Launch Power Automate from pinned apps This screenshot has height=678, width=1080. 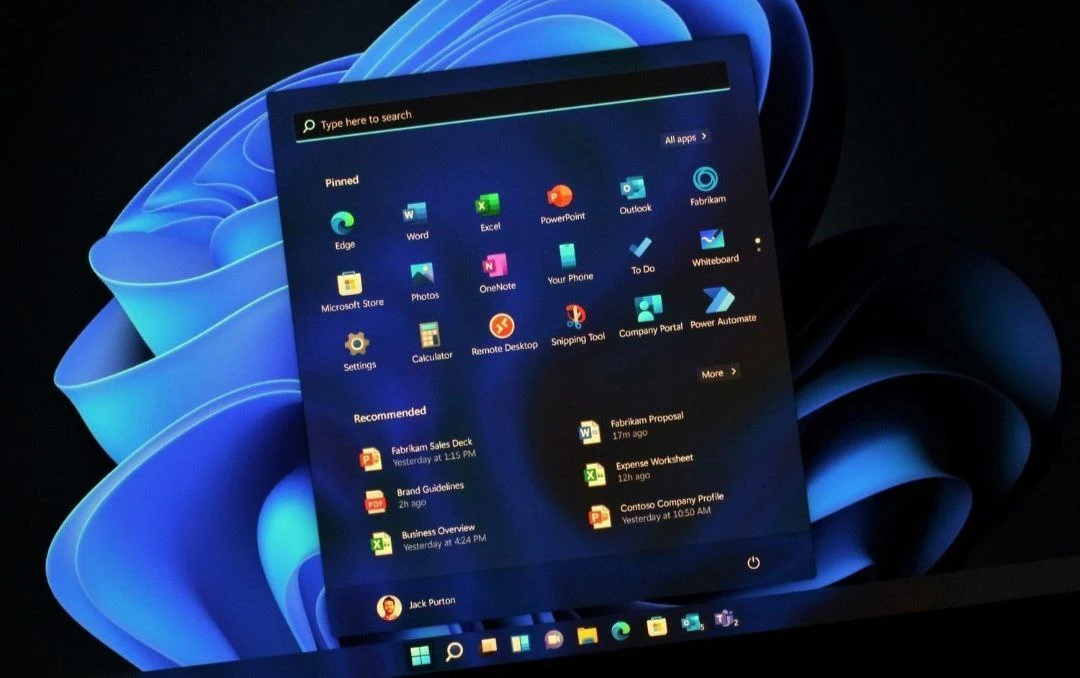pyautogui.click(x=721, y=307)
